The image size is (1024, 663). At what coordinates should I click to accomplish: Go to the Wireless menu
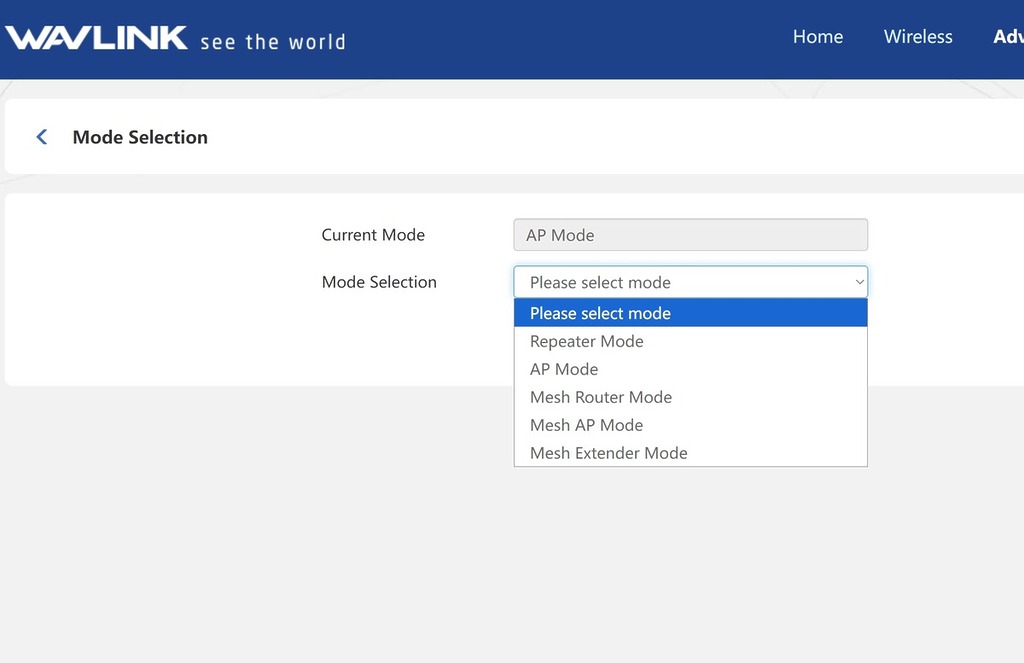point(918,37)
